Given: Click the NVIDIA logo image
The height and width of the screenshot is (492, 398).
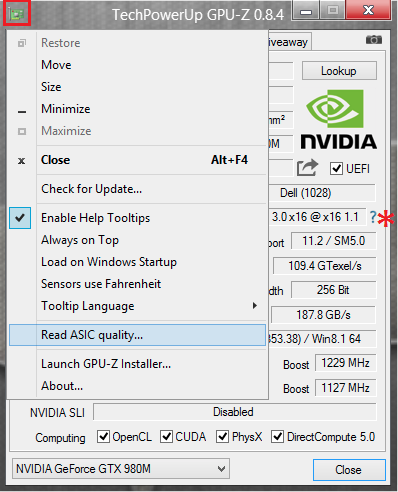Looking at the screenshot, I should click(x=339, y=119).
